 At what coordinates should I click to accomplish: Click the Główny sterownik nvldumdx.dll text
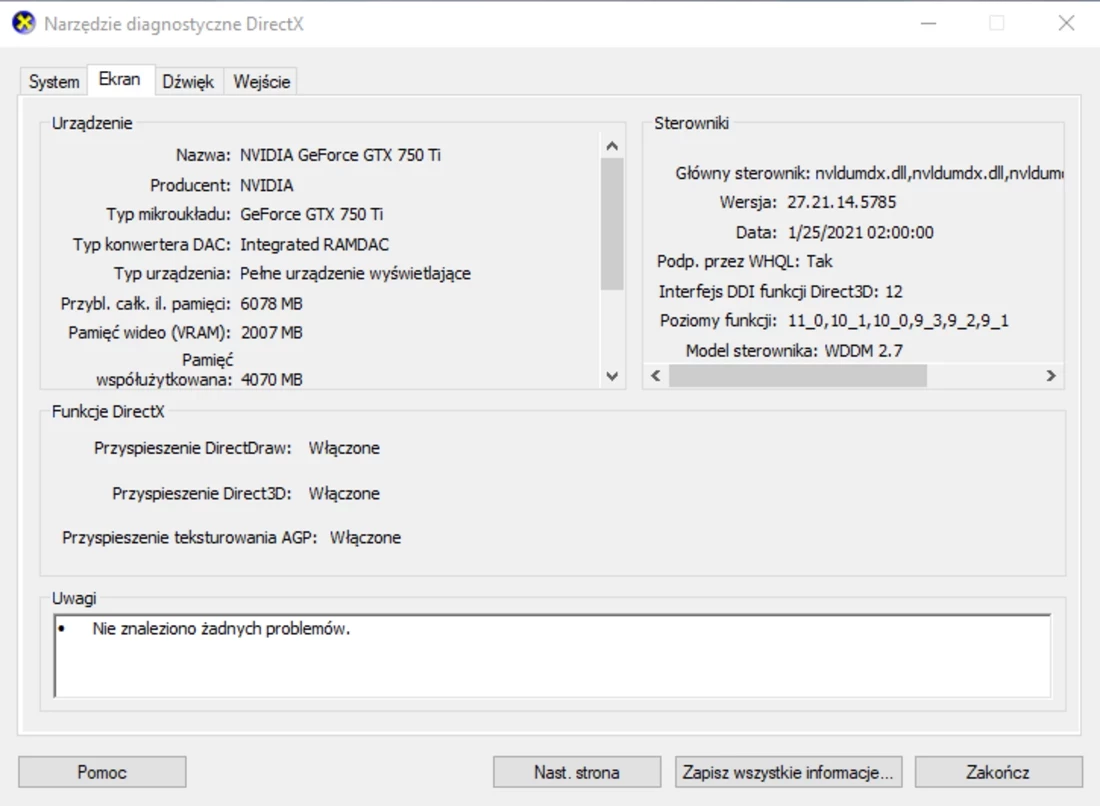(x=939, y=173)
